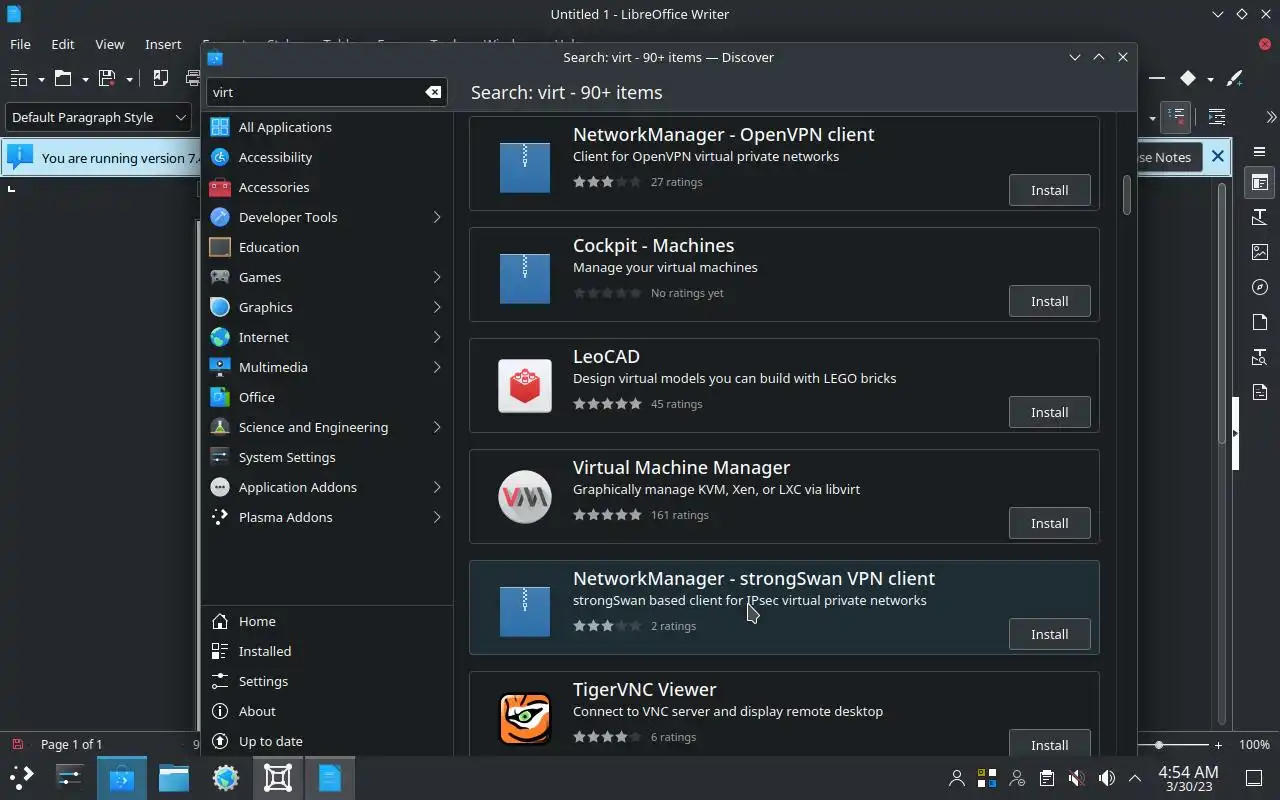Image resolution: width=1280 pixels, height=800 pixels.
Task: Clear the virt search text
Action: pyautogui.click(x=433, y=92)
